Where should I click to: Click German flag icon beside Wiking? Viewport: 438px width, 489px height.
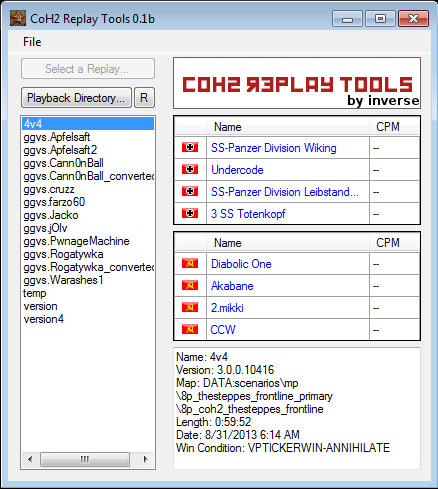point(190,147)
